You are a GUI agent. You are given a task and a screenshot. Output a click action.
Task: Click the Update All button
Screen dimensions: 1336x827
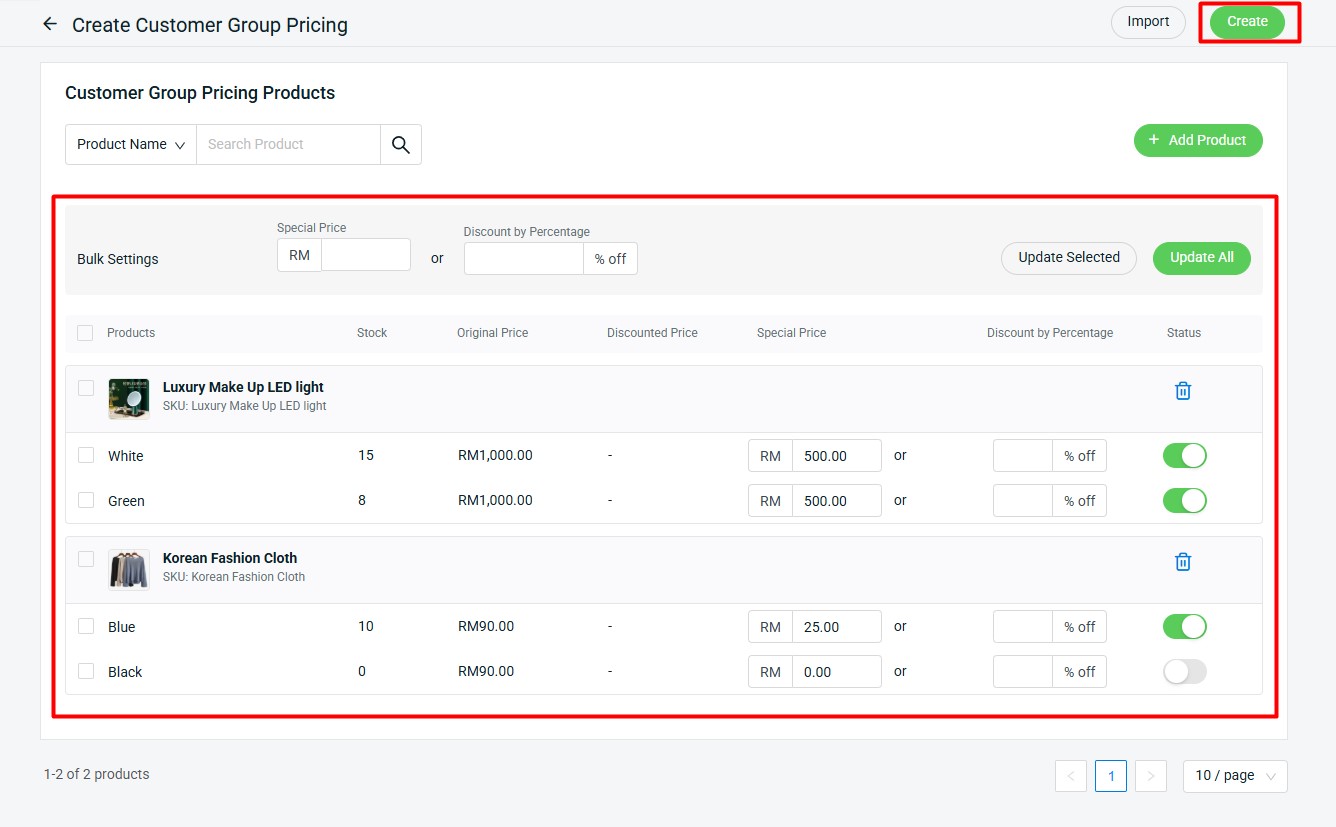pyautogui.click(x=1201, y=258)
